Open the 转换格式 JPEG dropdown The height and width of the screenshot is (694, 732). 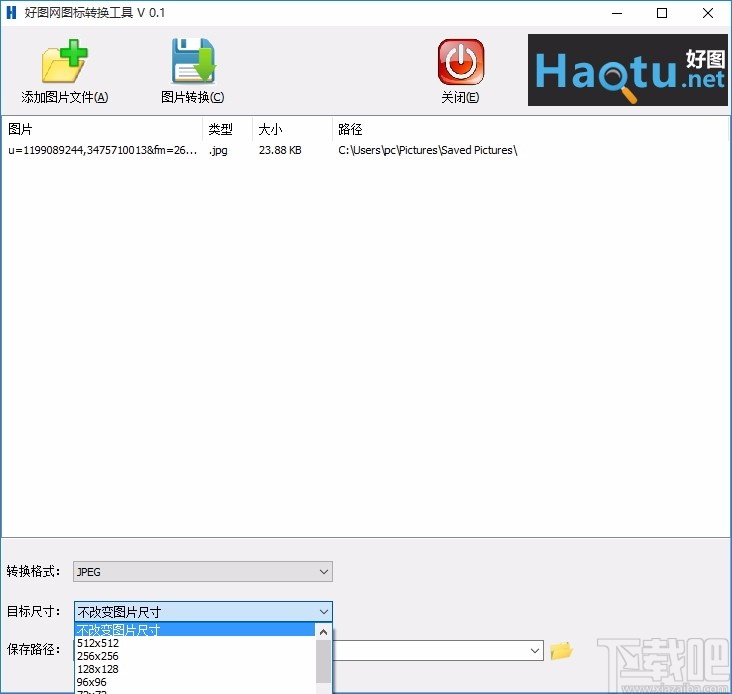pyautogui.click(x=203, y=572)
